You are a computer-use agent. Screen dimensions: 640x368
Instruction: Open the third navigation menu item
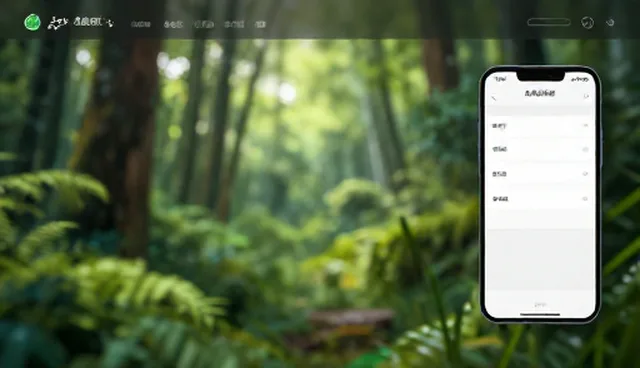(x=204, y=24)
